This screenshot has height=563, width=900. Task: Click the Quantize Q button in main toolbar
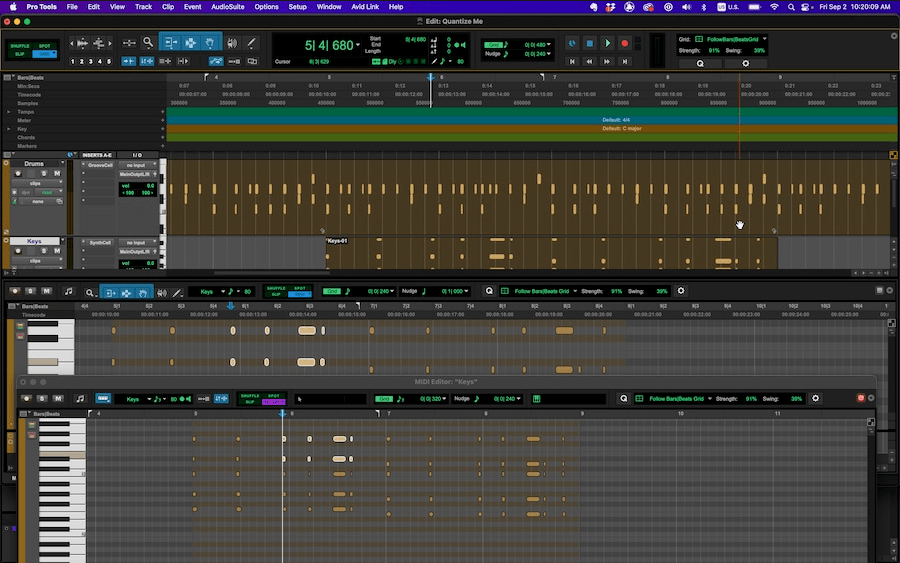tap(700, 63)
